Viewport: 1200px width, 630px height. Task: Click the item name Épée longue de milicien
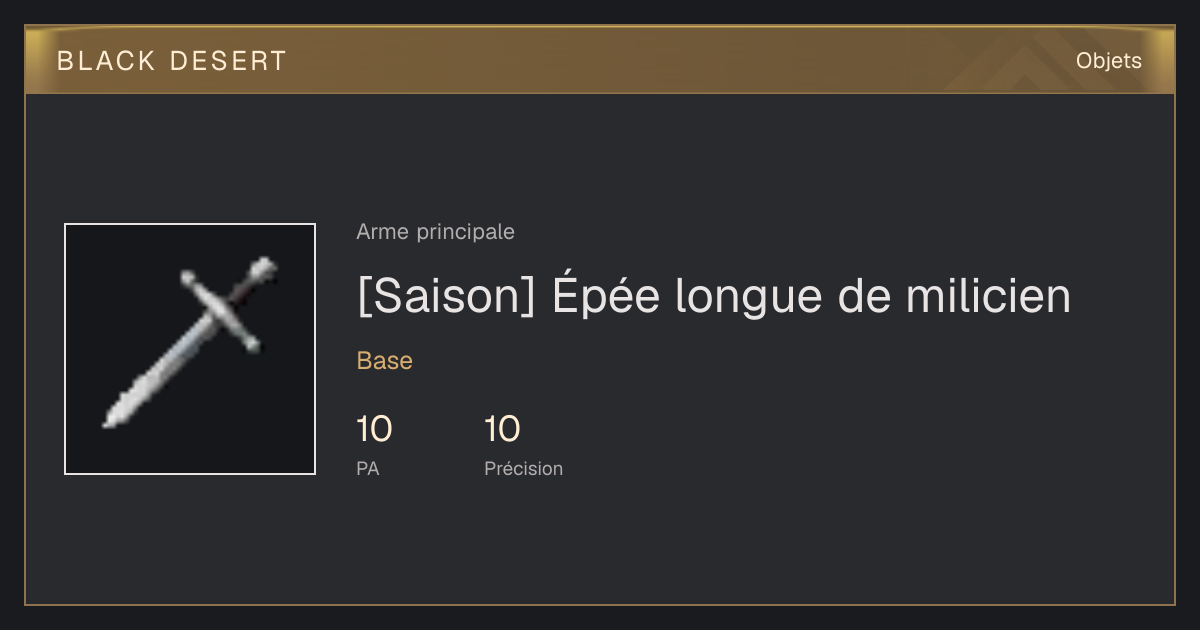point(809,296)
